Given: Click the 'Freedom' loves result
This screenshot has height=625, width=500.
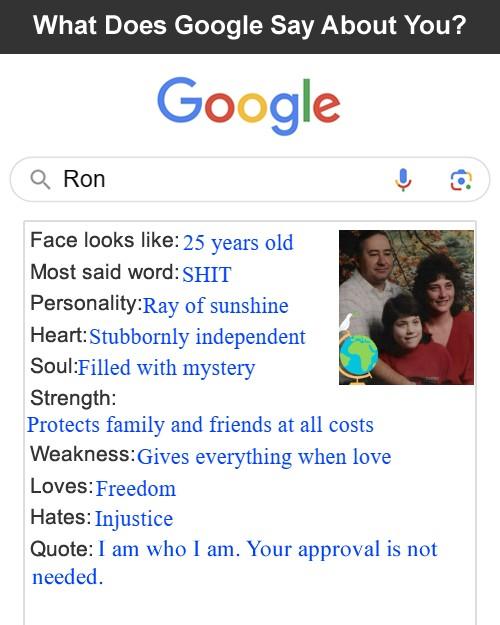Looking at the screenshot, I should [x=136, y=488].
